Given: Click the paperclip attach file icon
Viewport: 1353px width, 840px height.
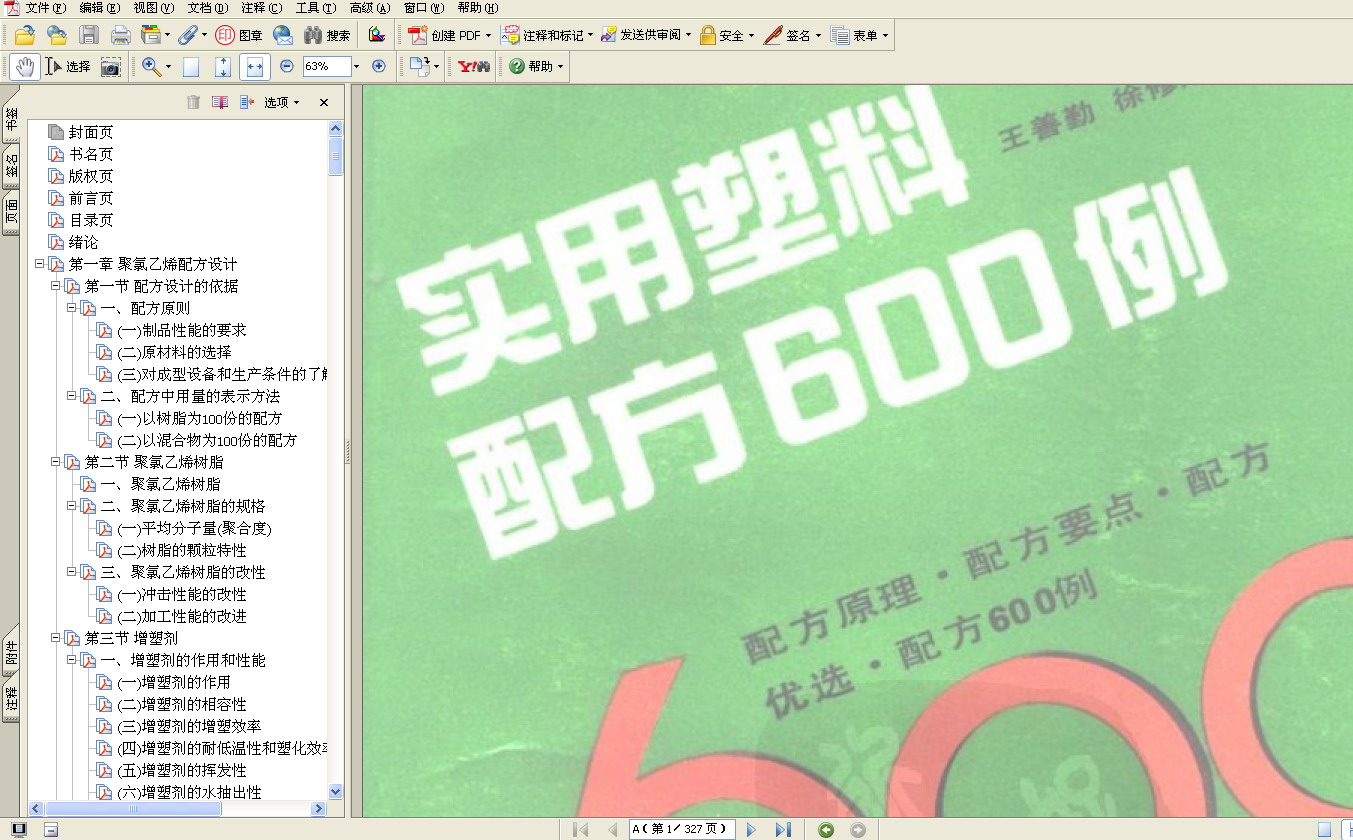Looking at the screenshot, I should [x=187, y=35].
